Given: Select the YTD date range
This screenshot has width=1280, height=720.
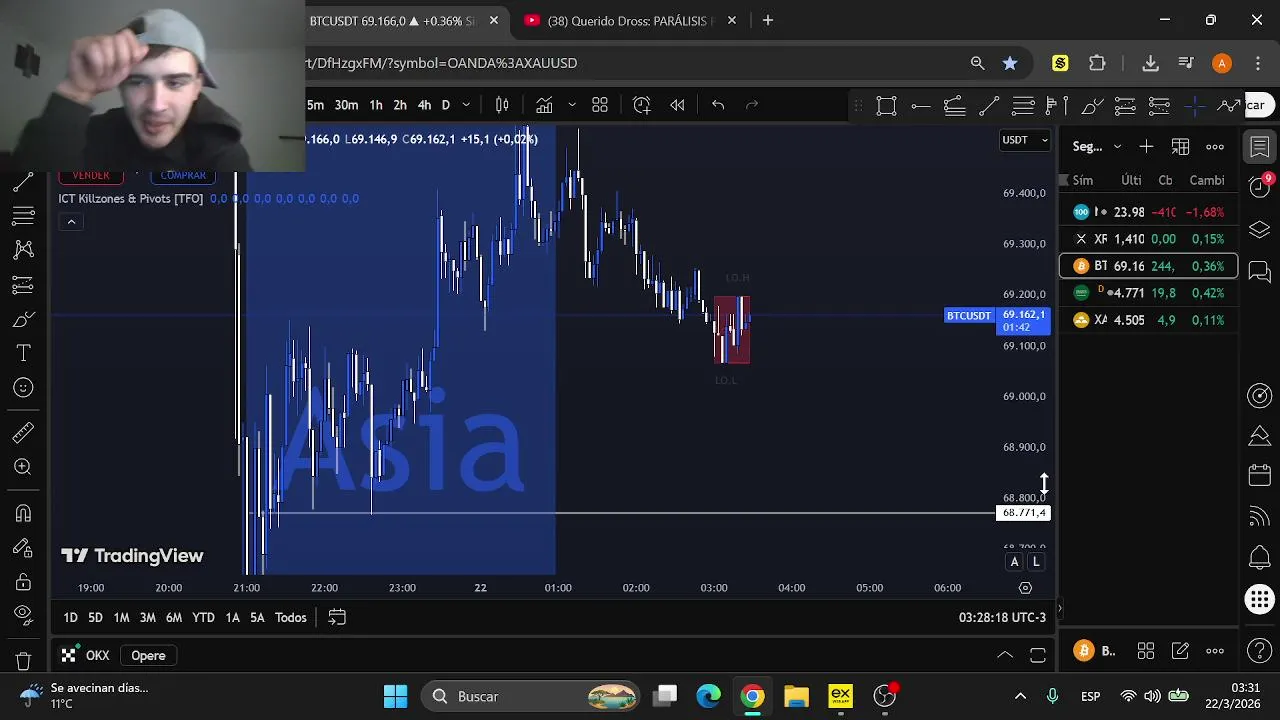Looking at the screenshot, I should [x=203, y=618].
